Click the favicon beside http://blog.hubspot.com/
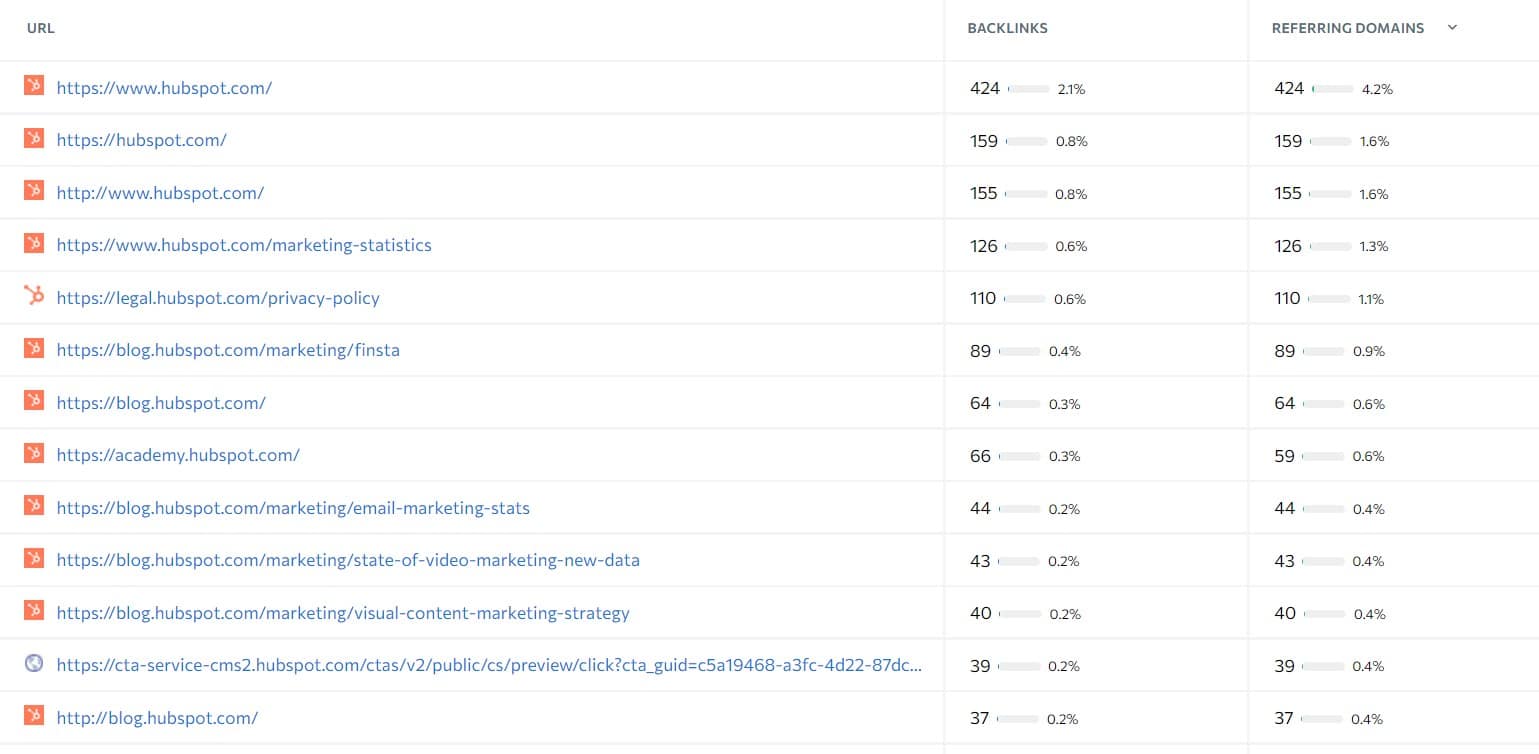The height and width of the screenshot is (754, 1539). tap(34, 715)
